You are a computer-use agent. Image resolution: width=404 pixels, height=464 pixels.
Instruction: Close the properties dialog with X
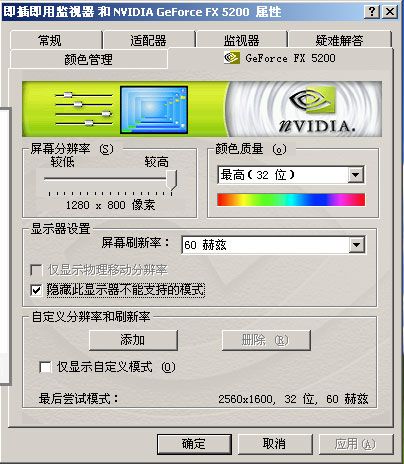tap(390, 12)
